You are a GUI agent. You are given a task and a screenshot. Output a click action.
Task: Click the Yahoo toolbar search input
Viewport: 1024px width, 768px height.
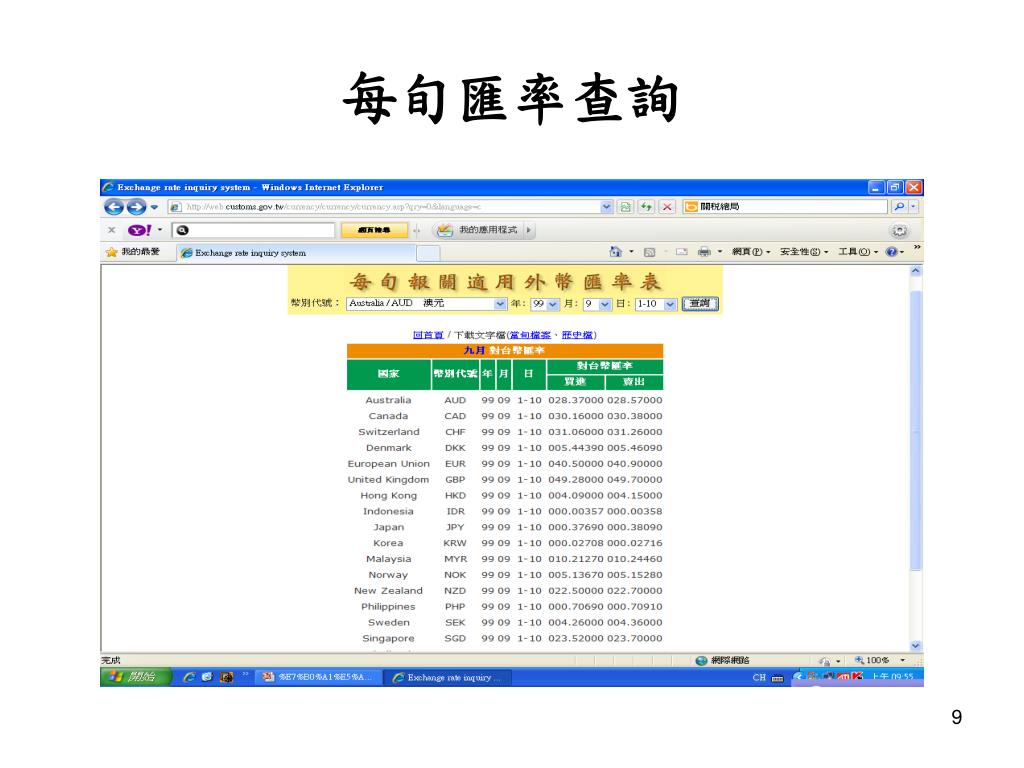point(253,230)
